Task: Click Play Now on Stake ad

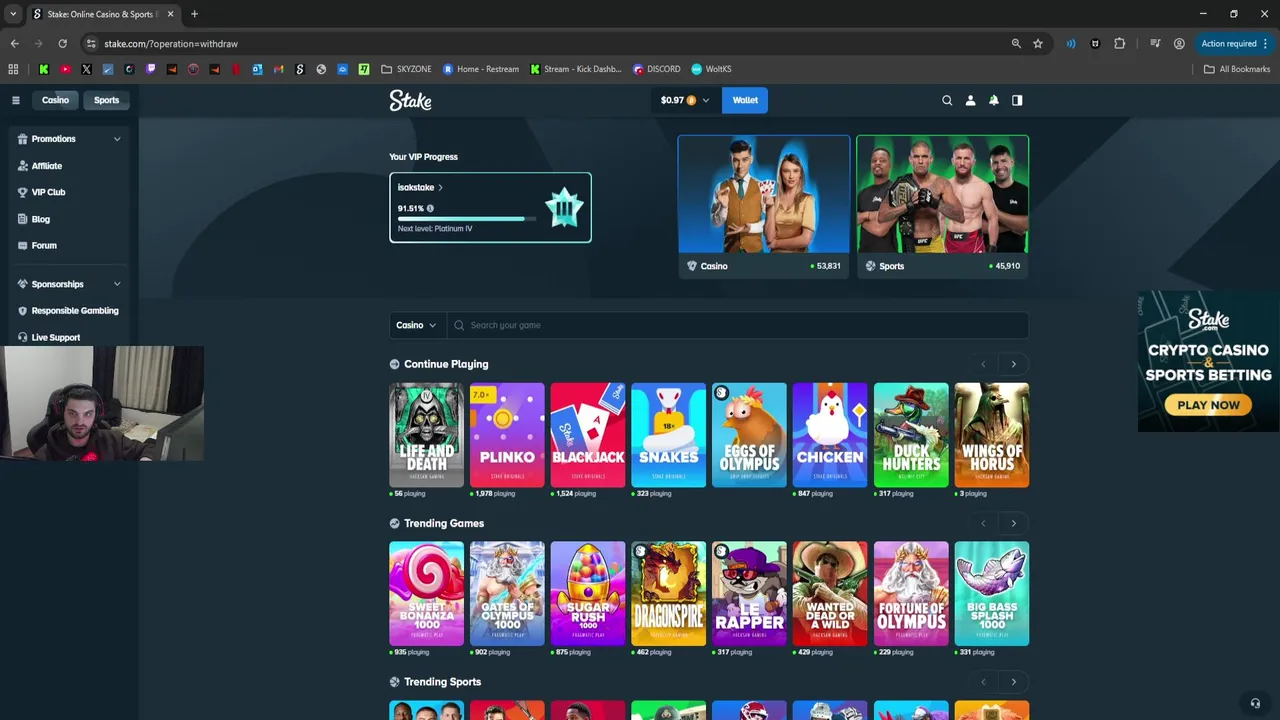Action: coord(1208,405)
